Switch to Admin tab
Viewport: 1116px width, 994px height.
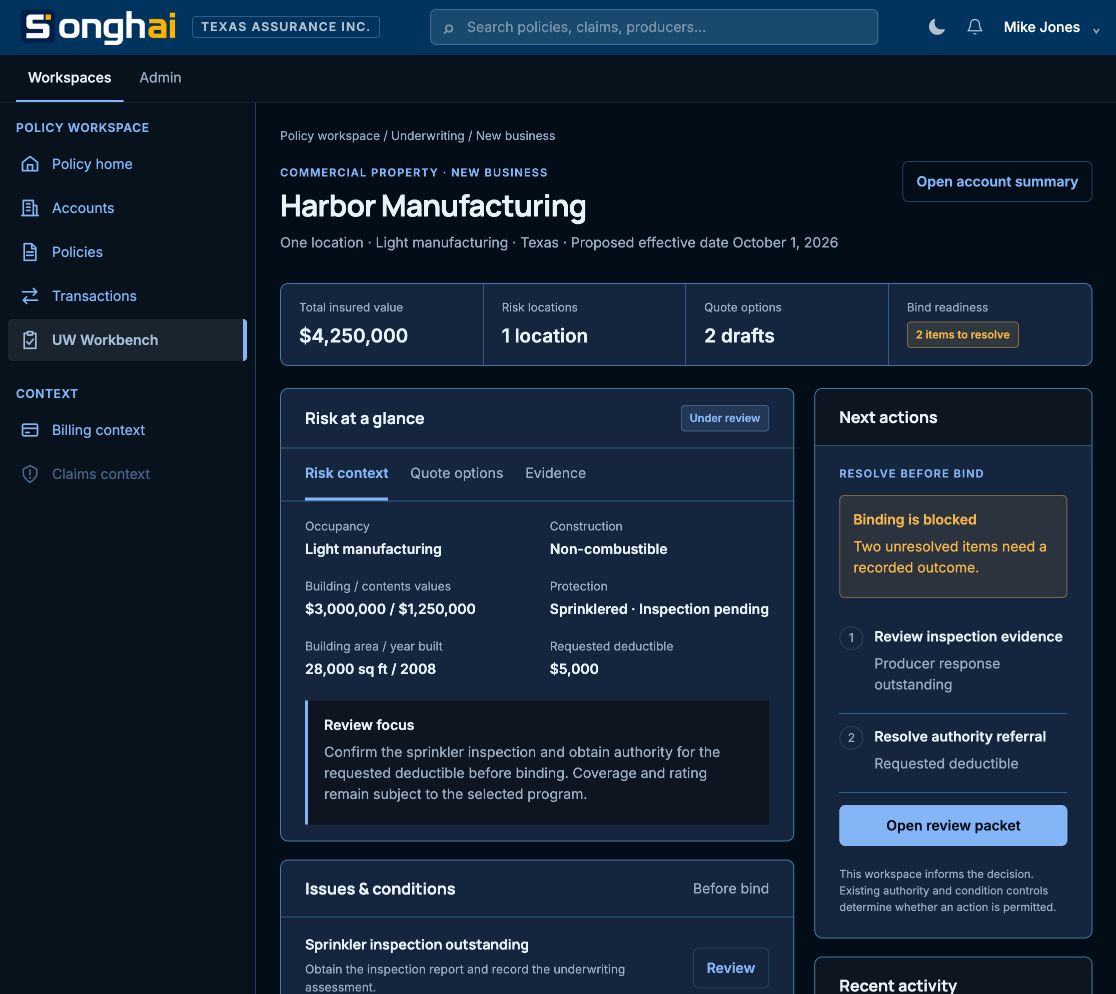pyautogui.click(x=160, y=78)
